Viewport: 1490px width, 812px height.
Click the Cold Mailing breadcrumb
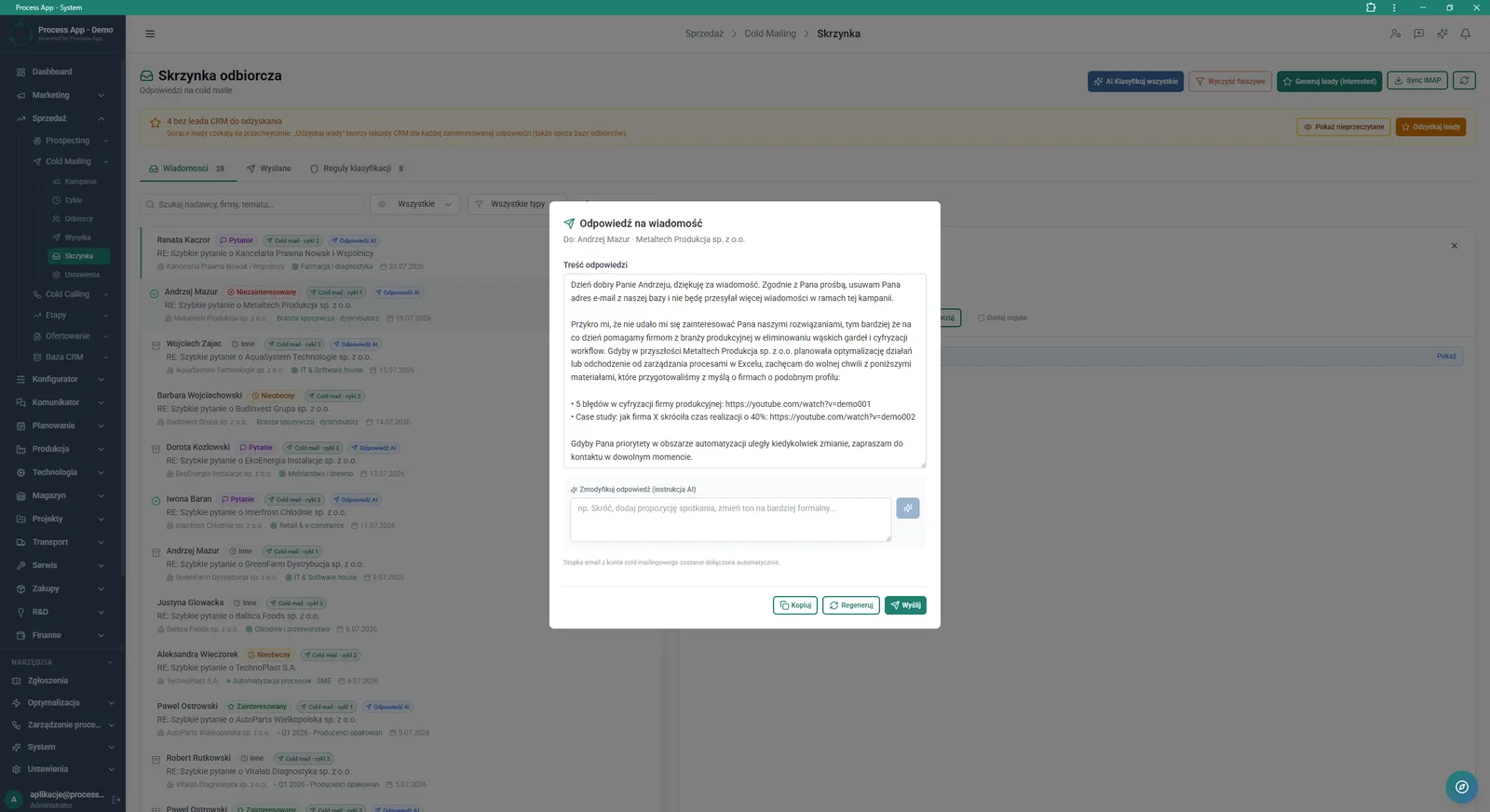tap(770, 34)
